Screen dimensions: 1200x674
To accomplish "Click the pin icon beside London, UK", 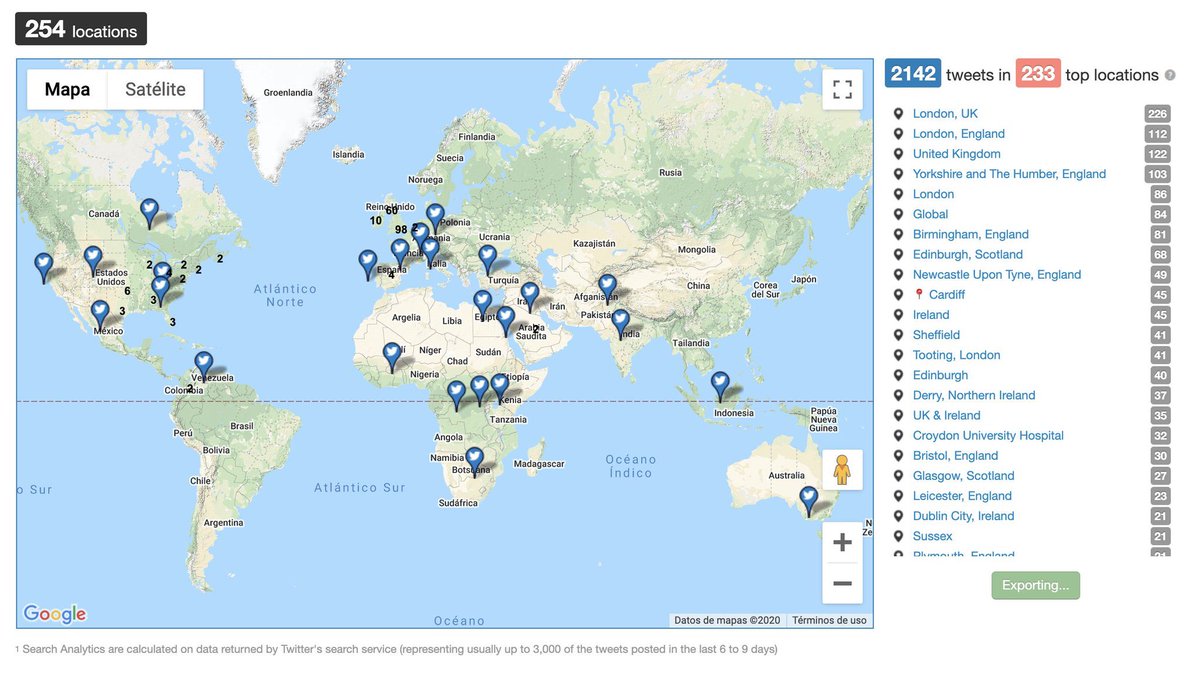I will click(x=898, y=114).
